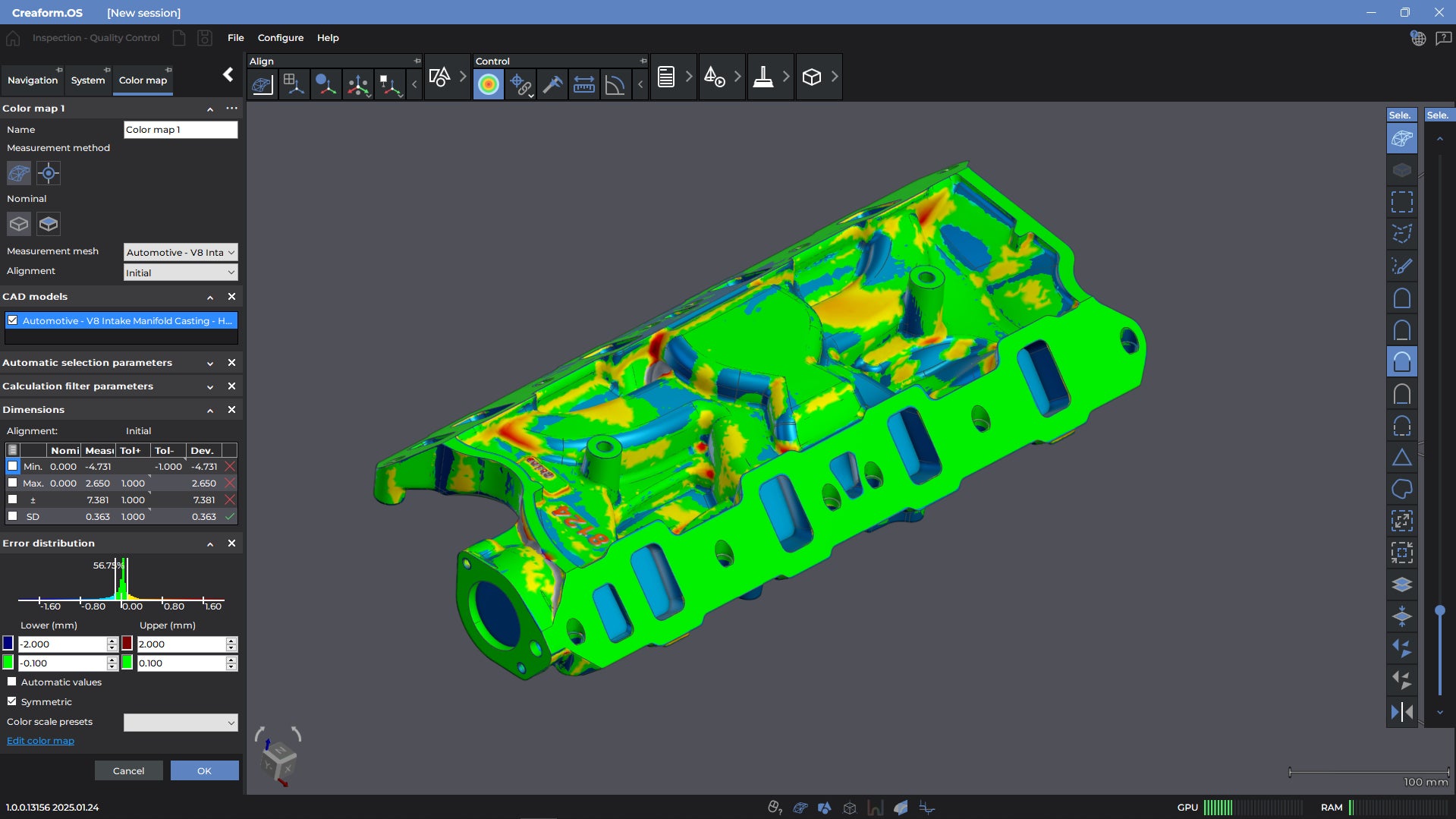Switch to the Navigation tab

tap(33, 80)
